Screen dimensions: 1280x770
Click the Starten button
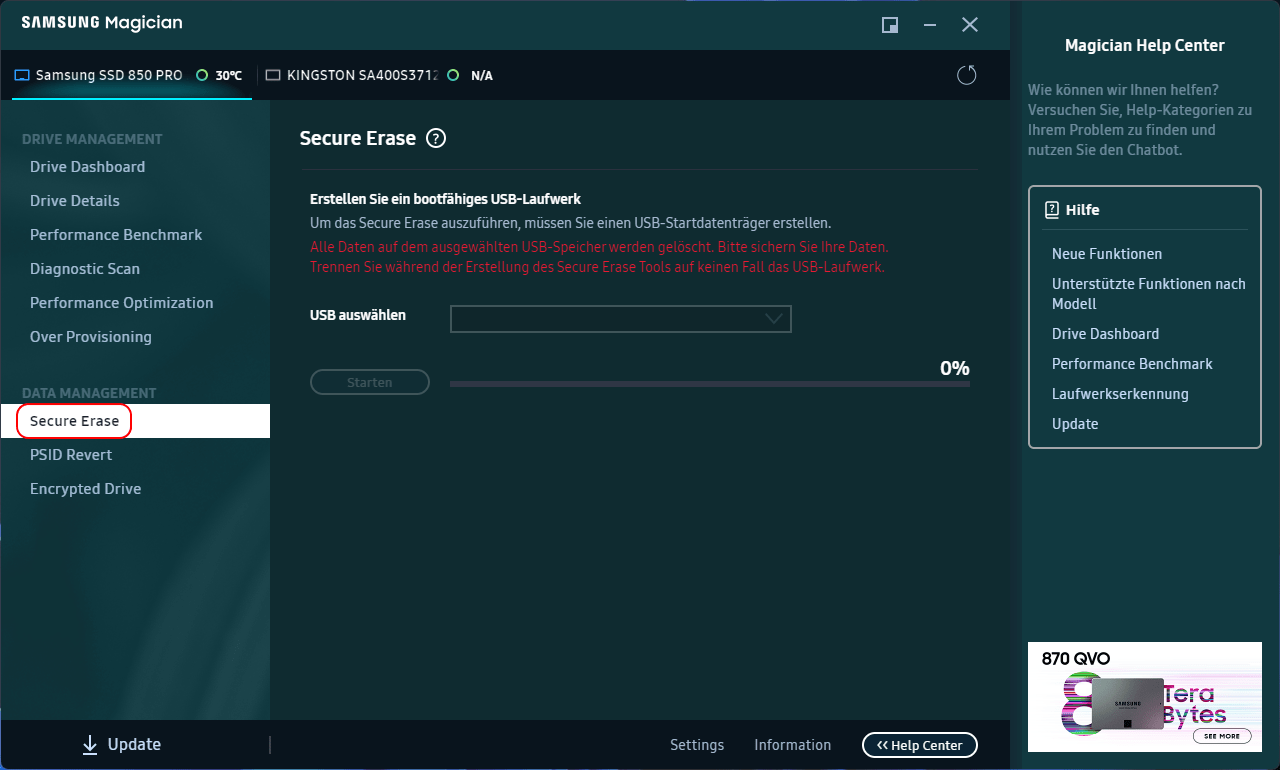370,382
